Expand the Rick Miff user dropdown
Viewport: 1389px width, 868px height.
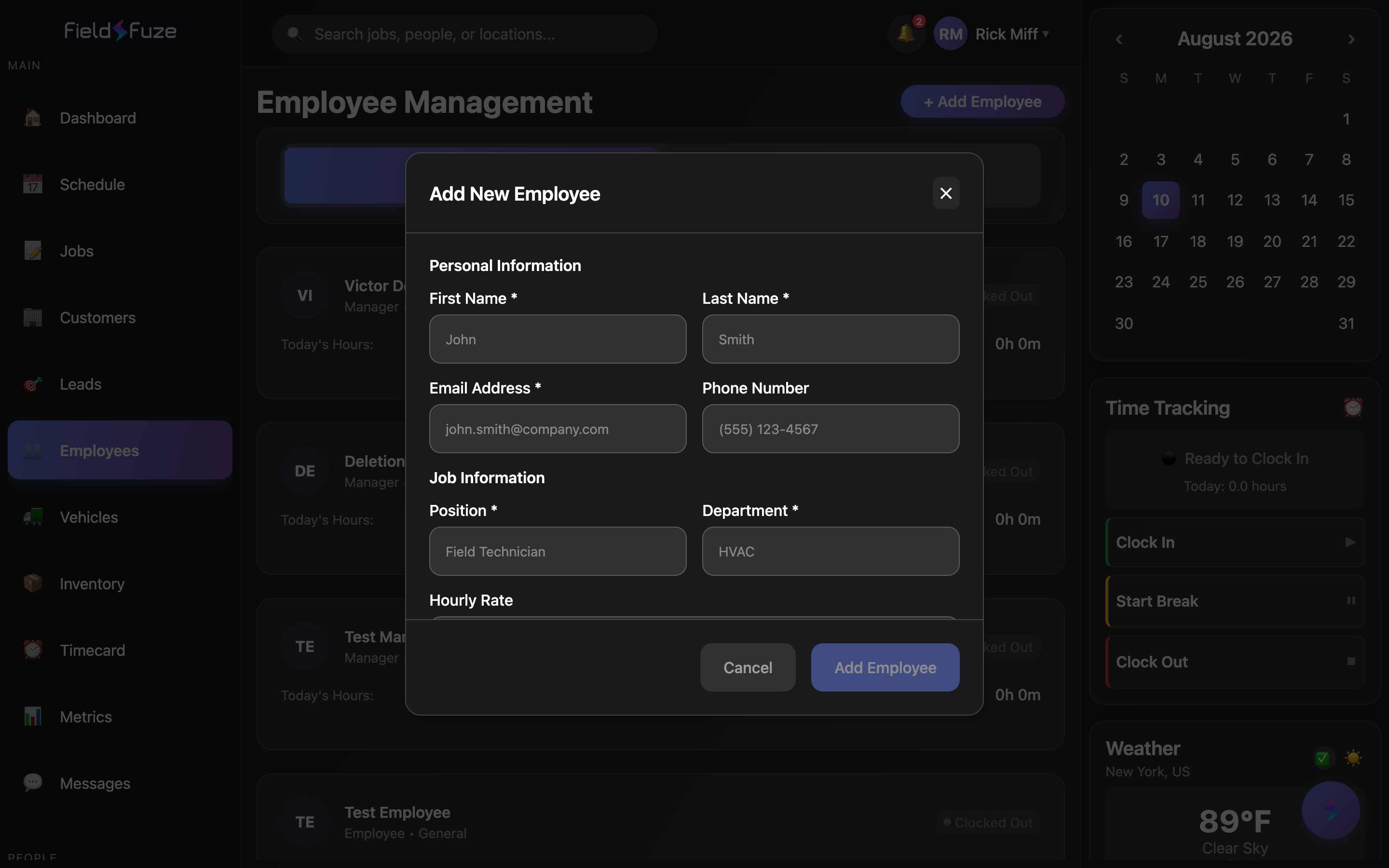[1012, 34]
